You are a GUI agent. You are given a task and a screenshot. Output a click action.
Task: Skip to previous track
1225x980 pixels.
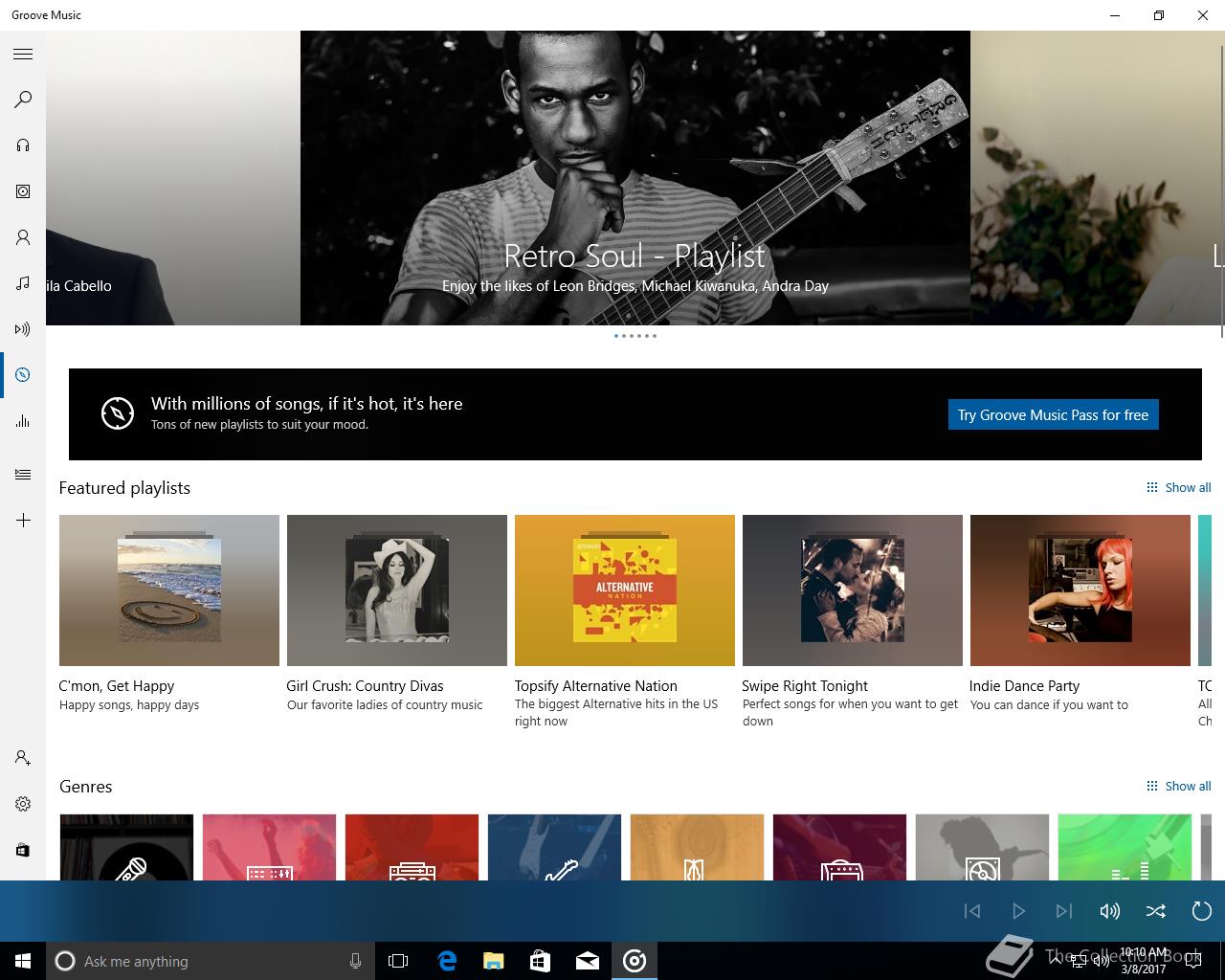(x=972, y=911)
